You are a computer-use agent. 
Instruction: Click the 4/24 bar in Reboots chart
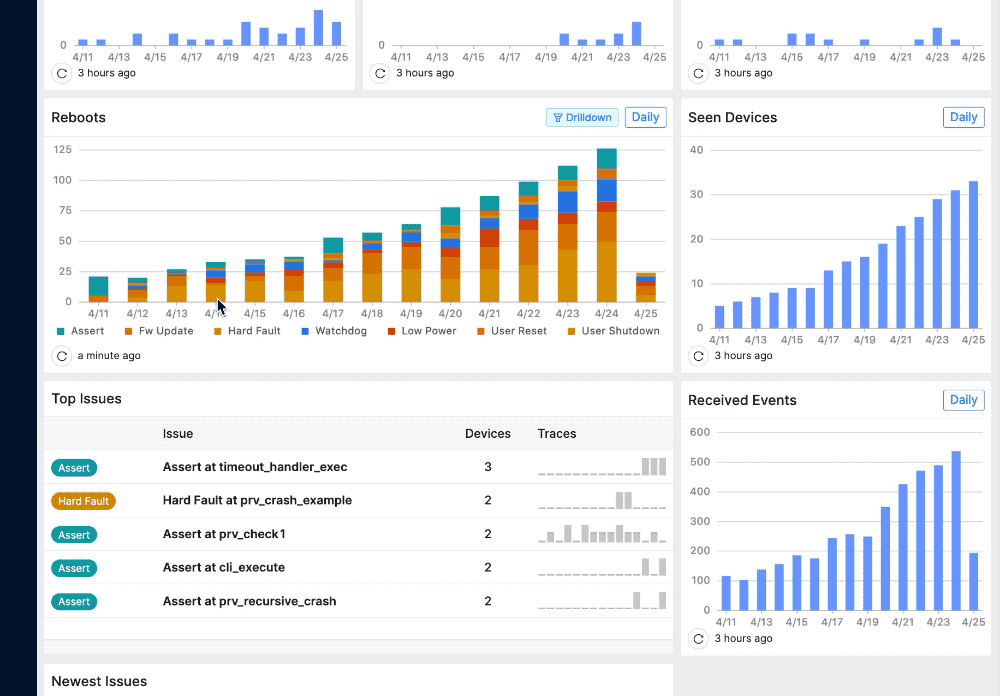click(x=606, y=225)
